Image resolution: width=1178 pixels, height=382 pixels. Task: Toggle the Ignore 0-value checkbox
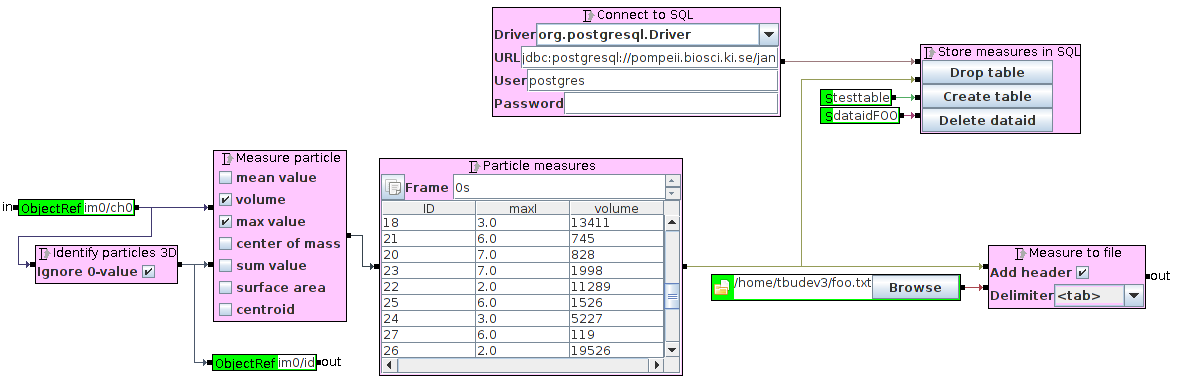point(149,272)
